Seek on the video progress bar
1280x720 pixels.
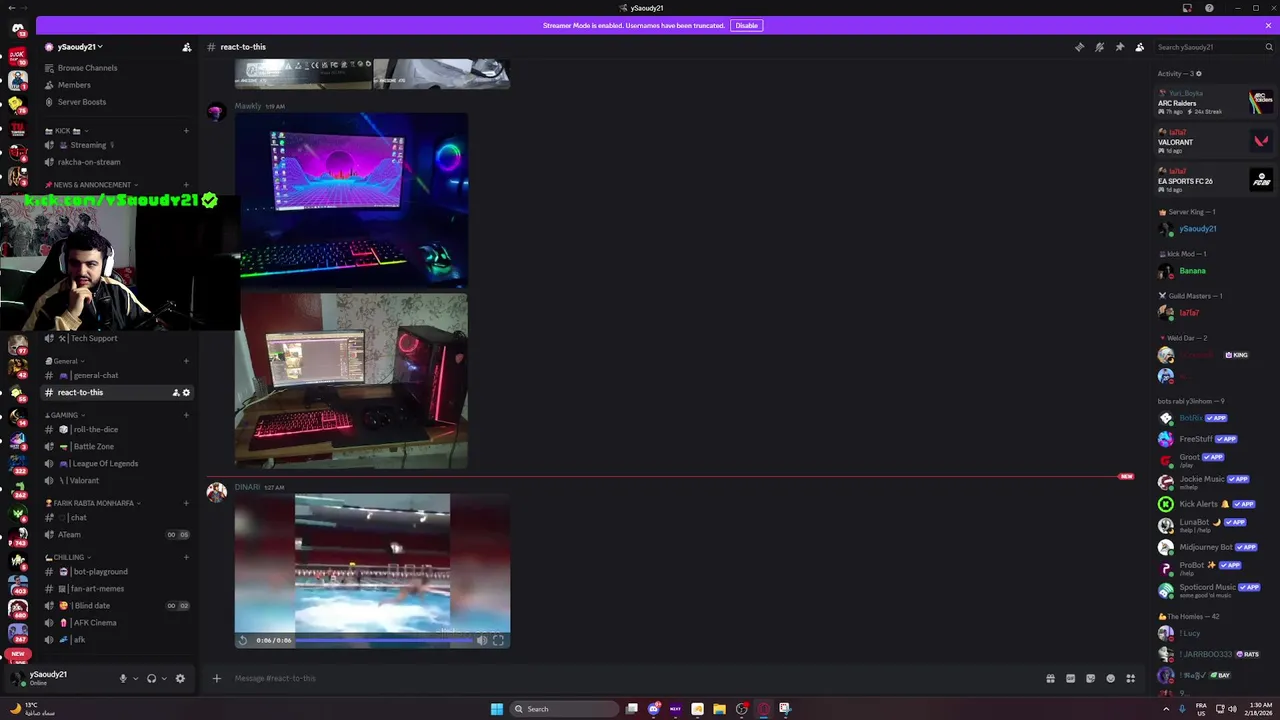pos(384,640)
